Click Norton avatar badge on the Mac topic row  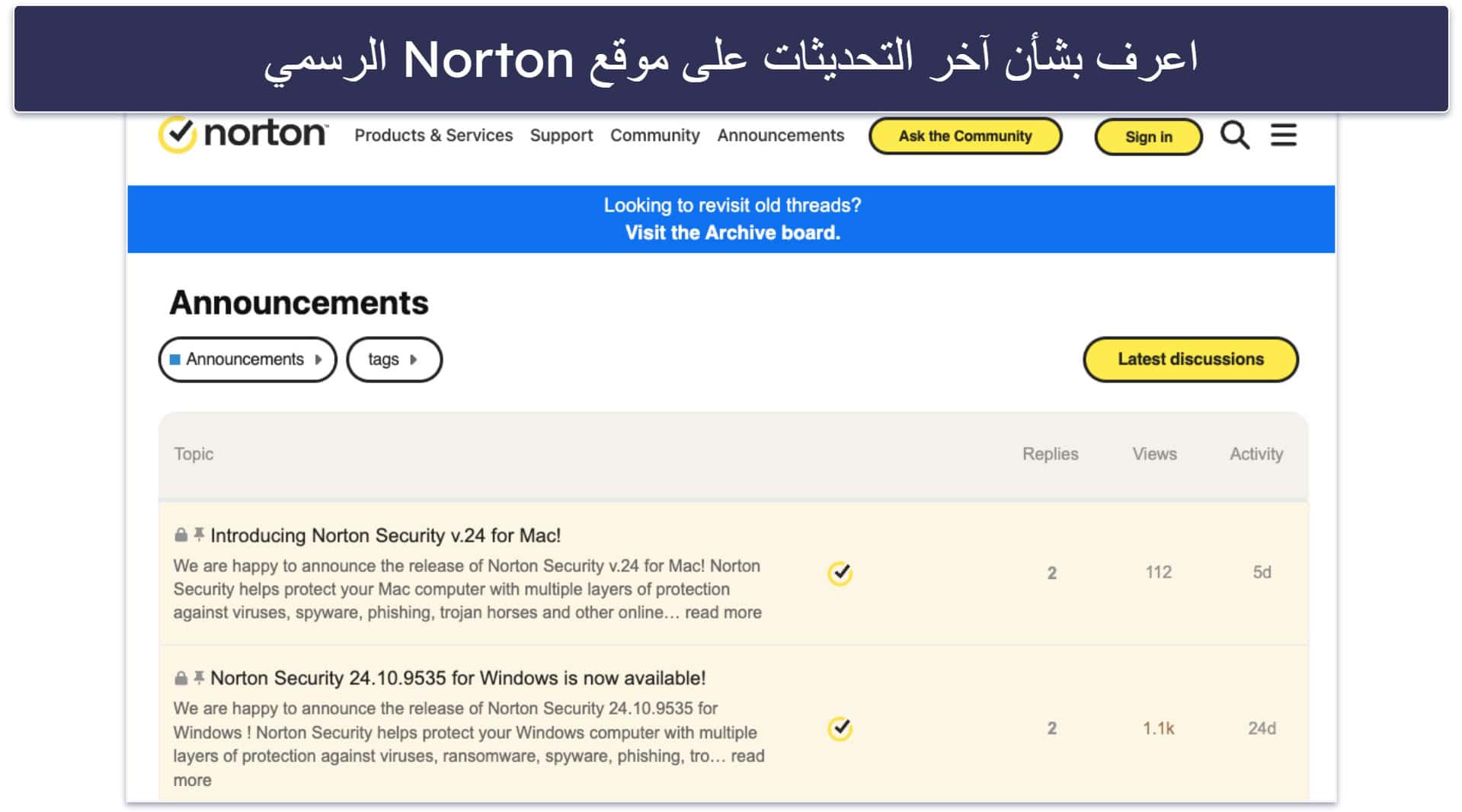[840, 573]
